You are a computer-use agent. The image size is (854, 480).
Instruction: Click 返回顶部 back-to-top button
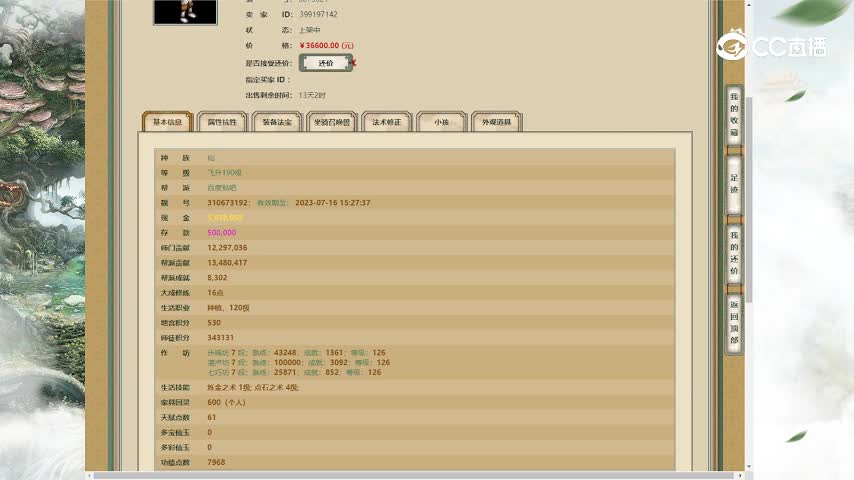point(734,322)
